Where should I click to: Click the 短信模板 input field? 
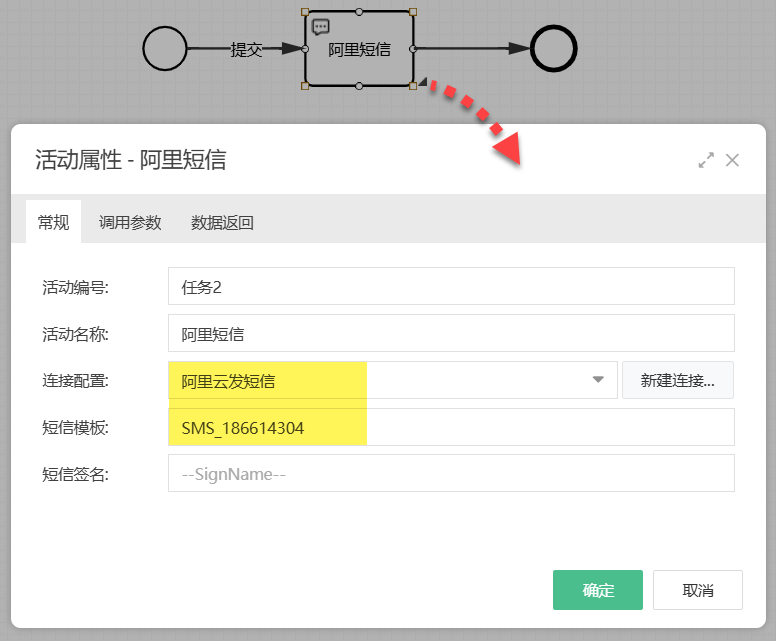coord(451,427)
